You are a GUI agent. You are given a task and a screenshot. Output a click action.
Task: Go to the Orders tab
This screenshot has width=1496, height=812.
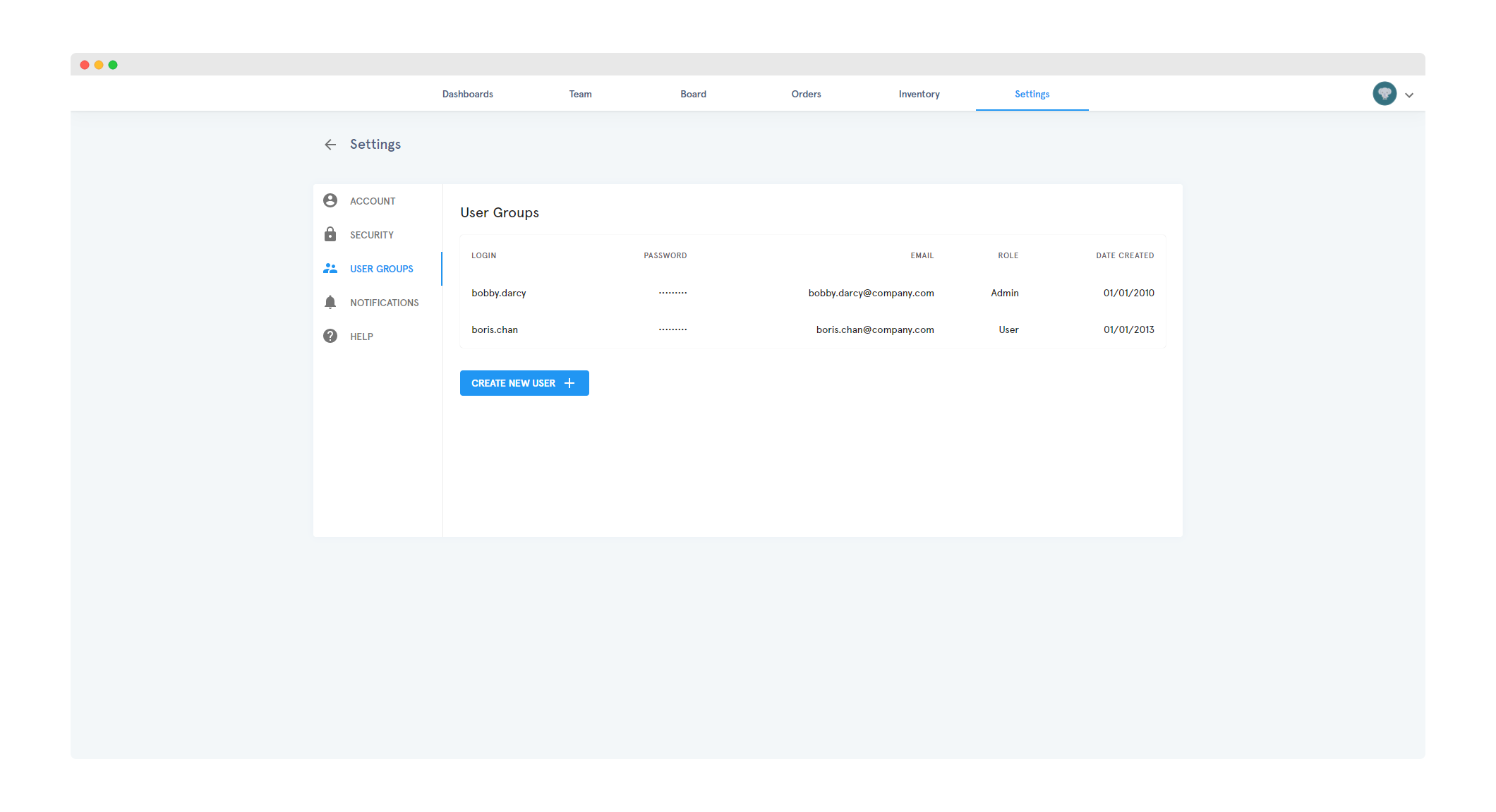point(806,94)
